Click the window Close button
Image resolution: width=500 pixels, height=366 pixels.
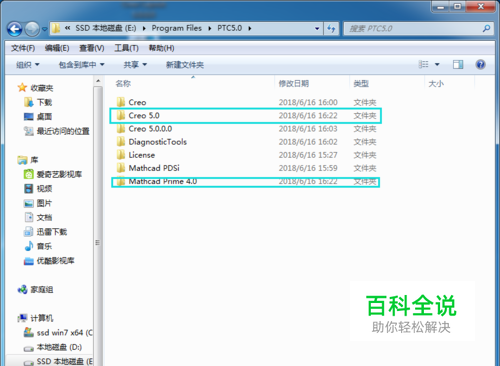click(481, 6)
